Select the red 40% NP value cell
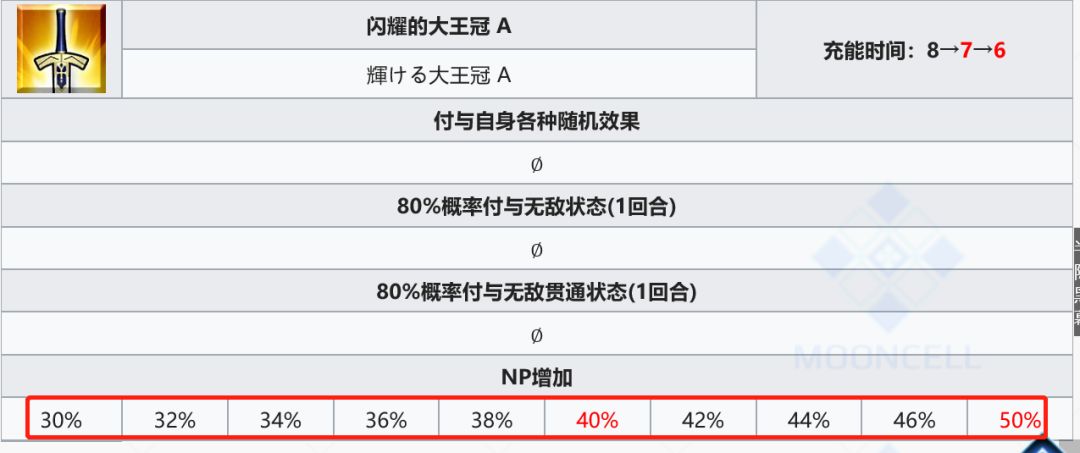The width and height of the screenshot is (1080, 453). [x=598, y=420]
